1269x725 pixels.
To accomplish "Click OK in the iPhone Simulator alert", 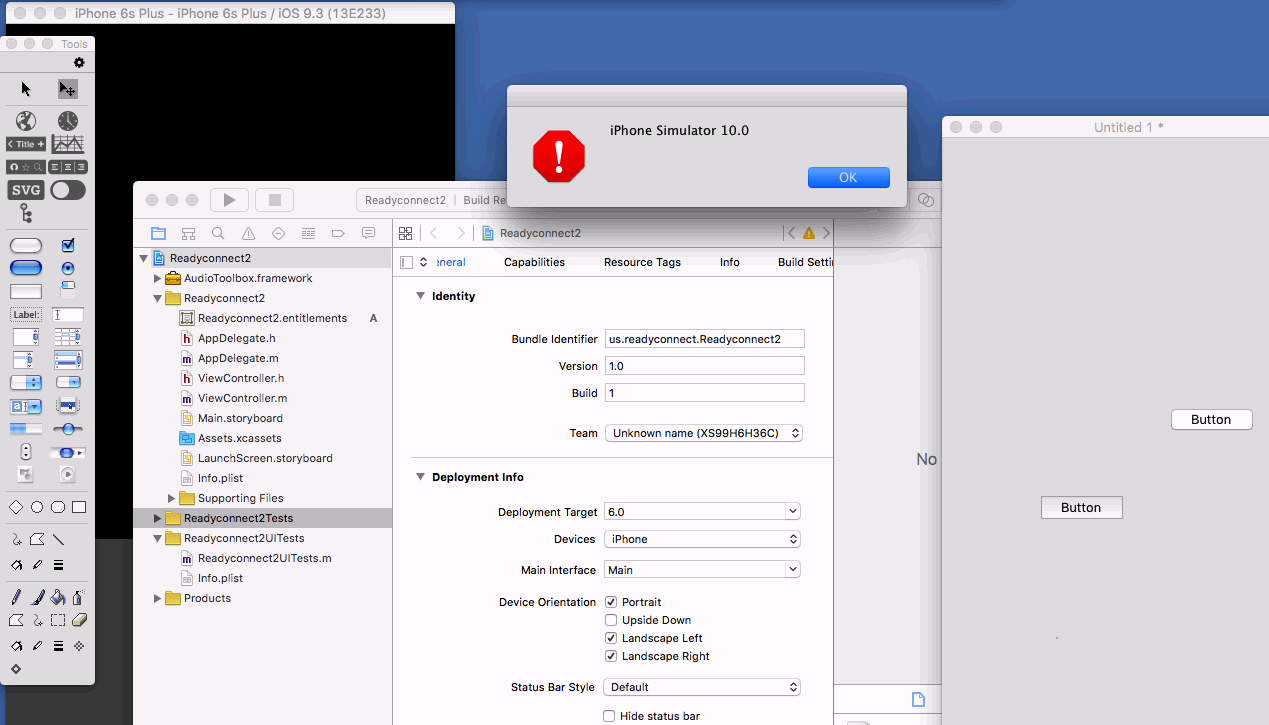I will 848,177.
